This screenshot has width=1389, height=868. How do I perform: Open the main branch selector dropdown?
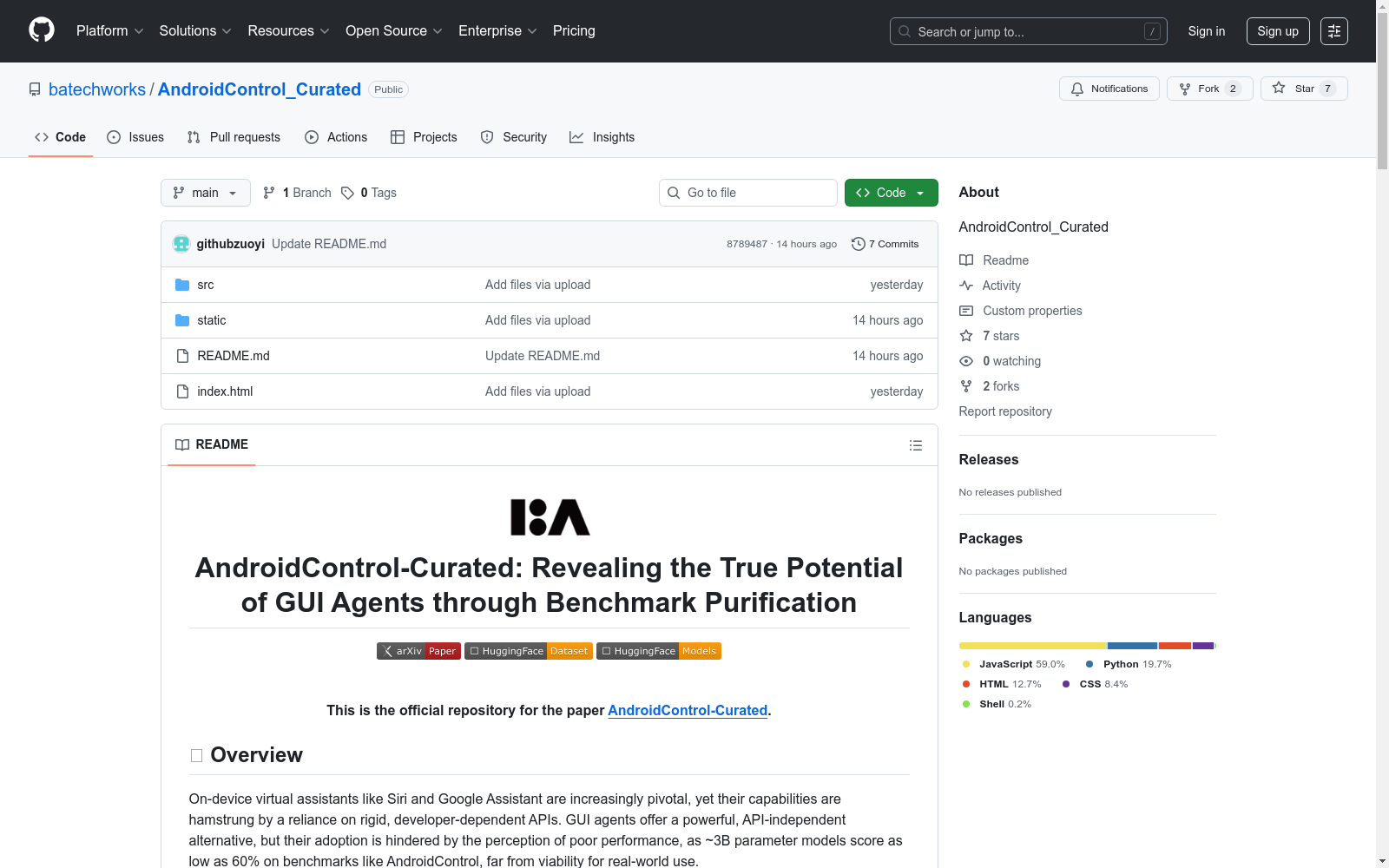[x=206, y=193]
